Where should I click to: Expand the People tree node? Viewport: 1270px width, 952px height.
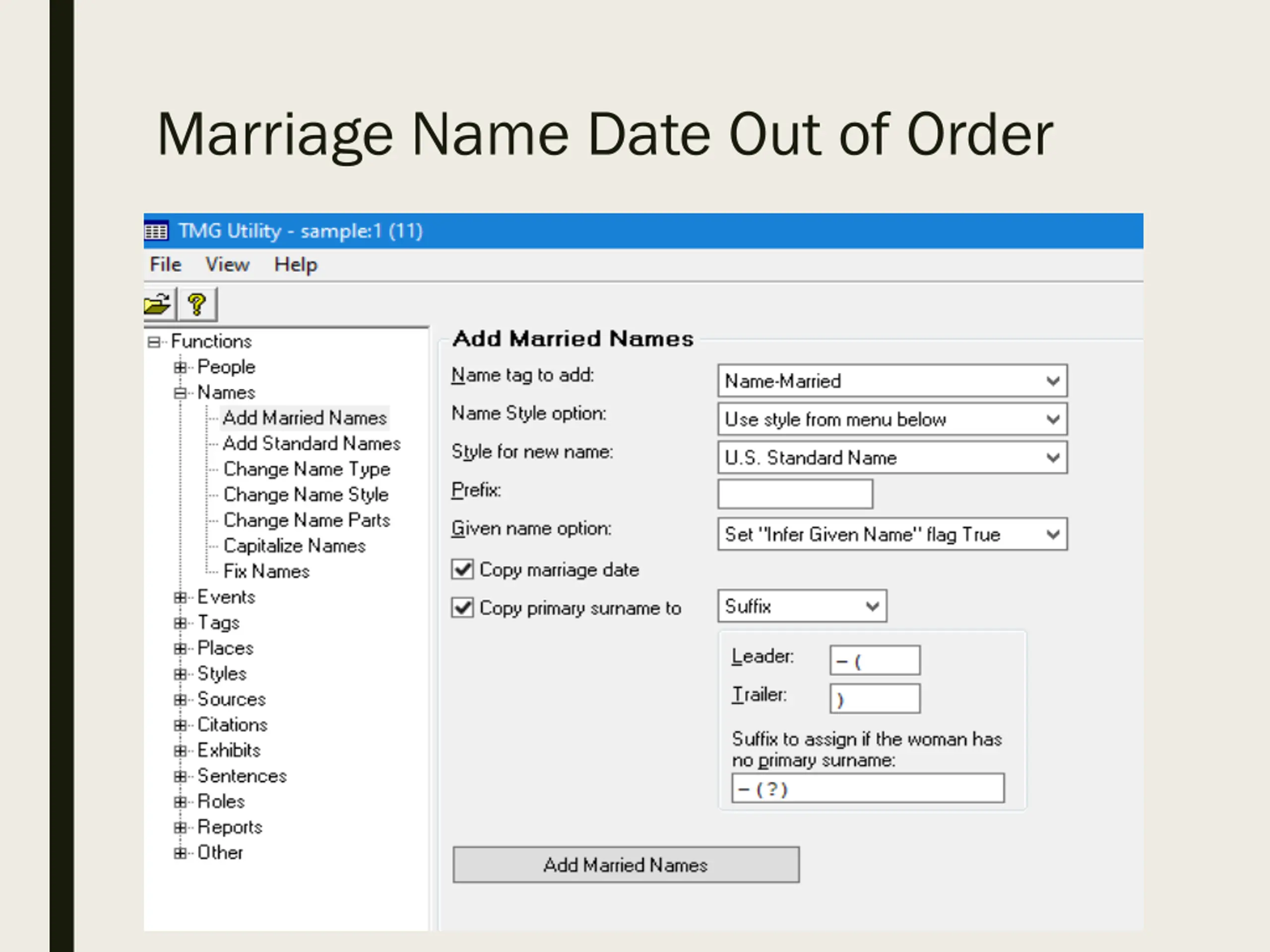pyautogui.click(x=180, y=367)
